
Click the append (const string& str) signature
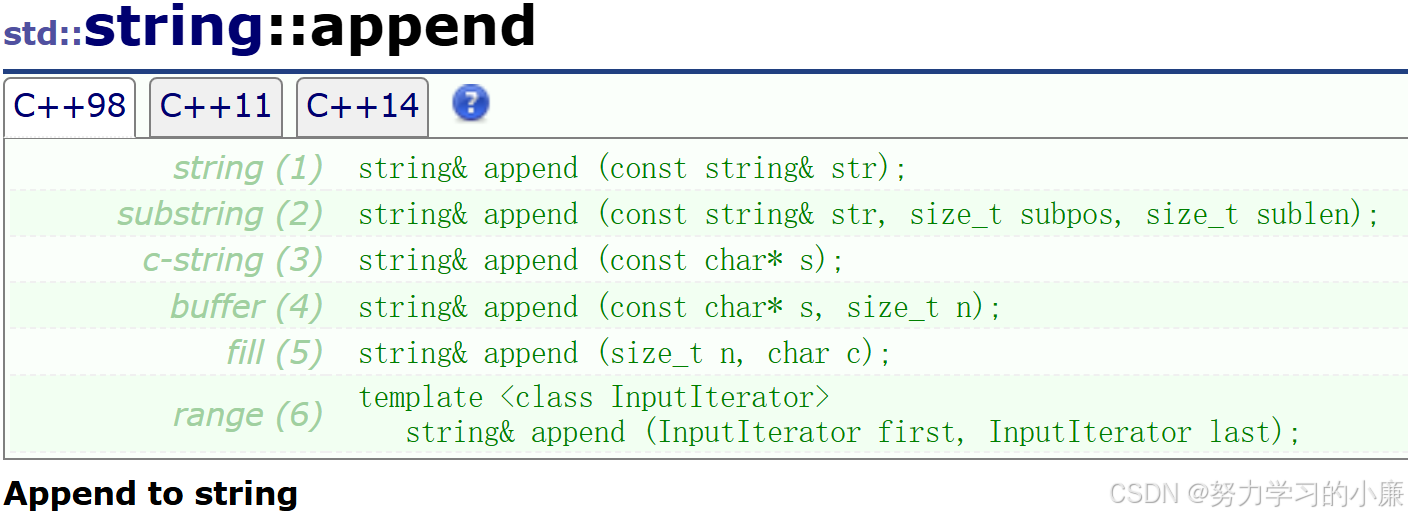[633, 168]
